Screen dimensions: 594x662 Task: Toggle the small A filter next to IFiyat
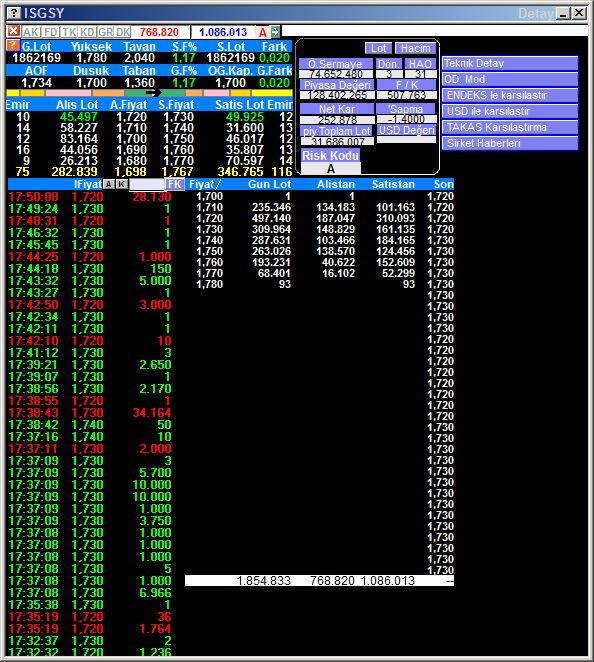[x=108, y=184]
